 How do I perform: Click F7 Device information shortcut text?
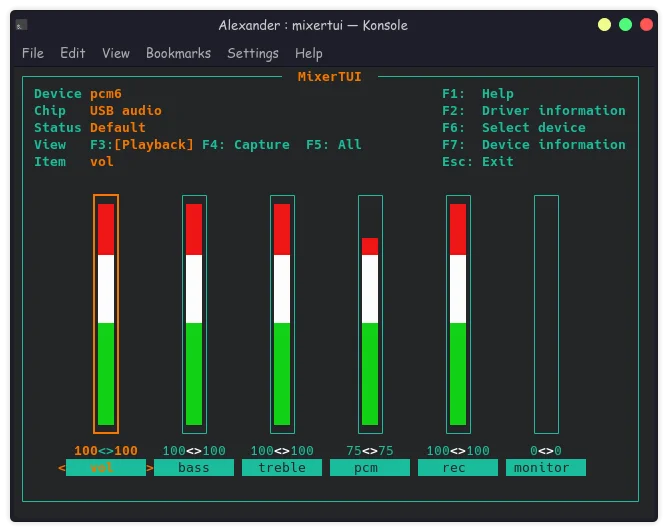point(533,144)
